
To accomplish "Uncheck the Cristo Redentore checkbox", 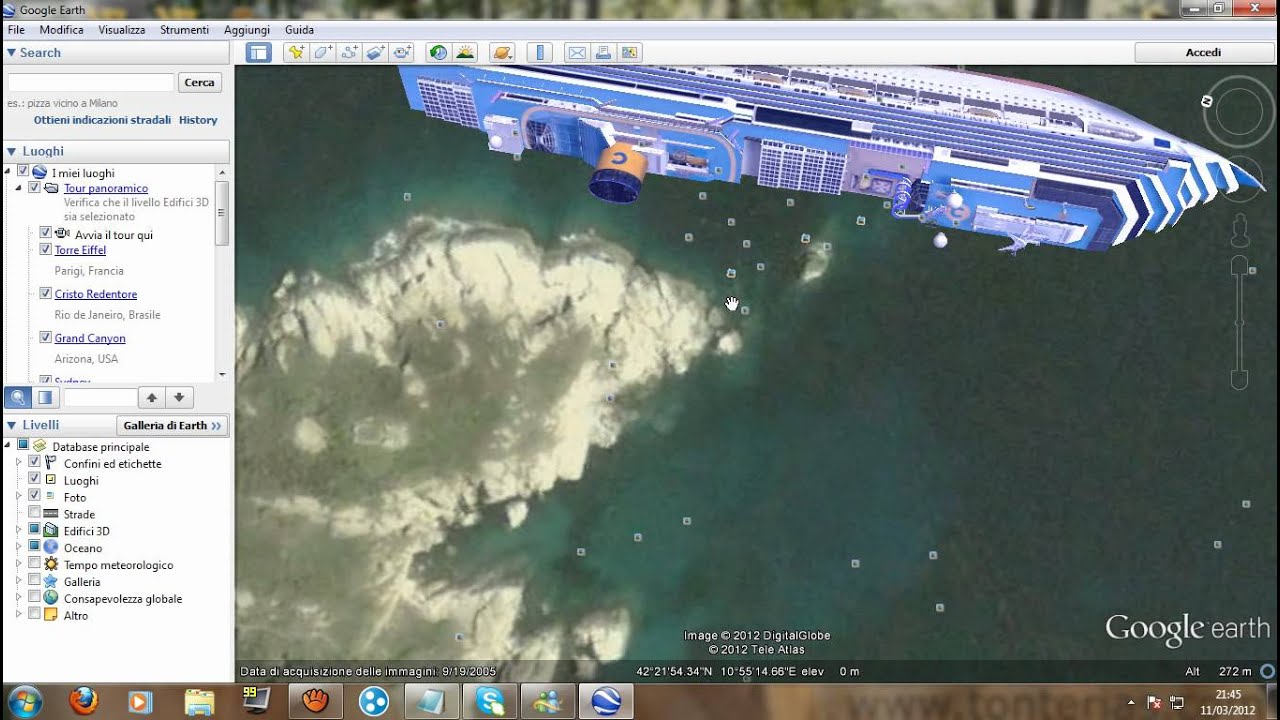I will pyautogui.click(x=46, y=293).
